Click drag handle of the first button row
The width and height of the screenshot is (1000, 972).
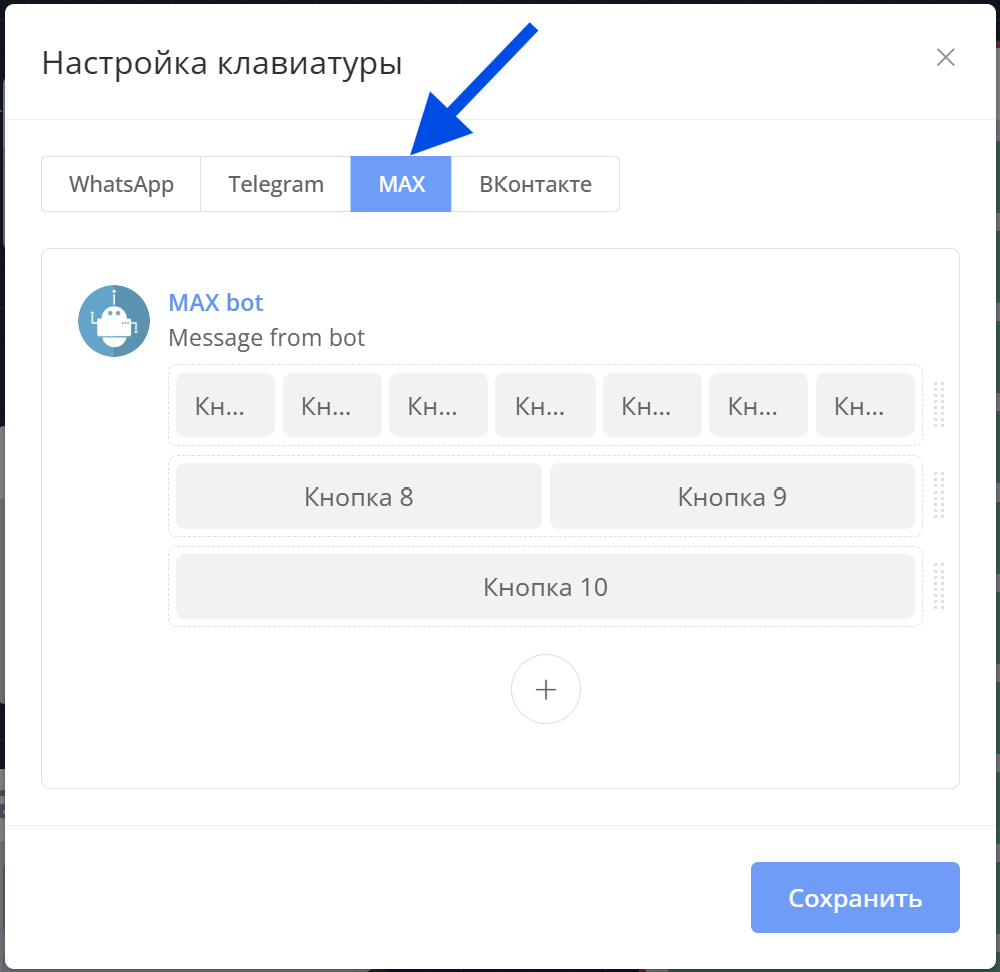938,404
